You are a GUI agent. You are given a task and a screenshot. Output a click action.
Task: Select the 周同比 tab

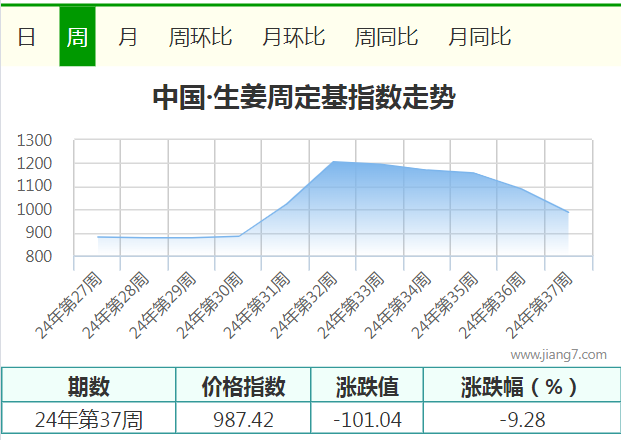click(x=386, y=37)
